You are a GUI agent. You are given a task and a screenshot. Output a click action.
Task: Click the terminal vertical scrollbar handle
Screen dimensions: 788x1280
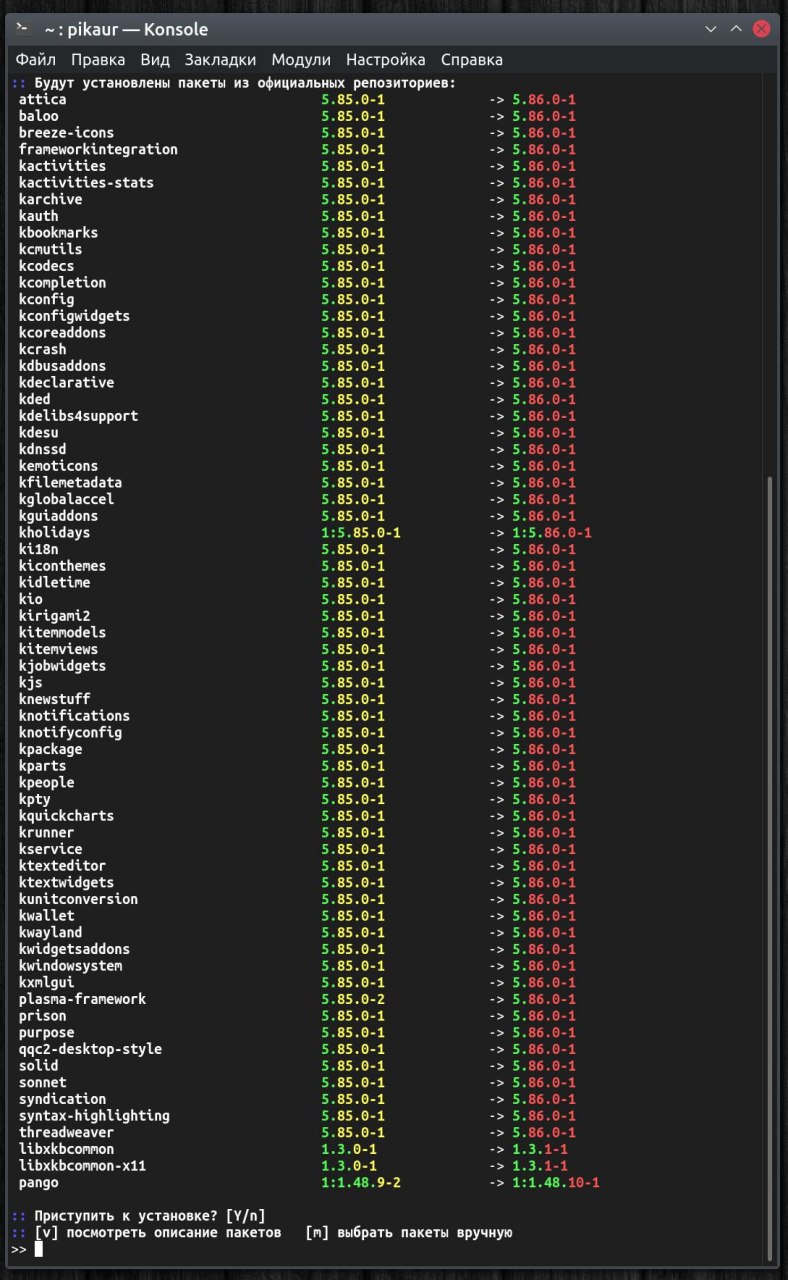[x=771, y=868]
